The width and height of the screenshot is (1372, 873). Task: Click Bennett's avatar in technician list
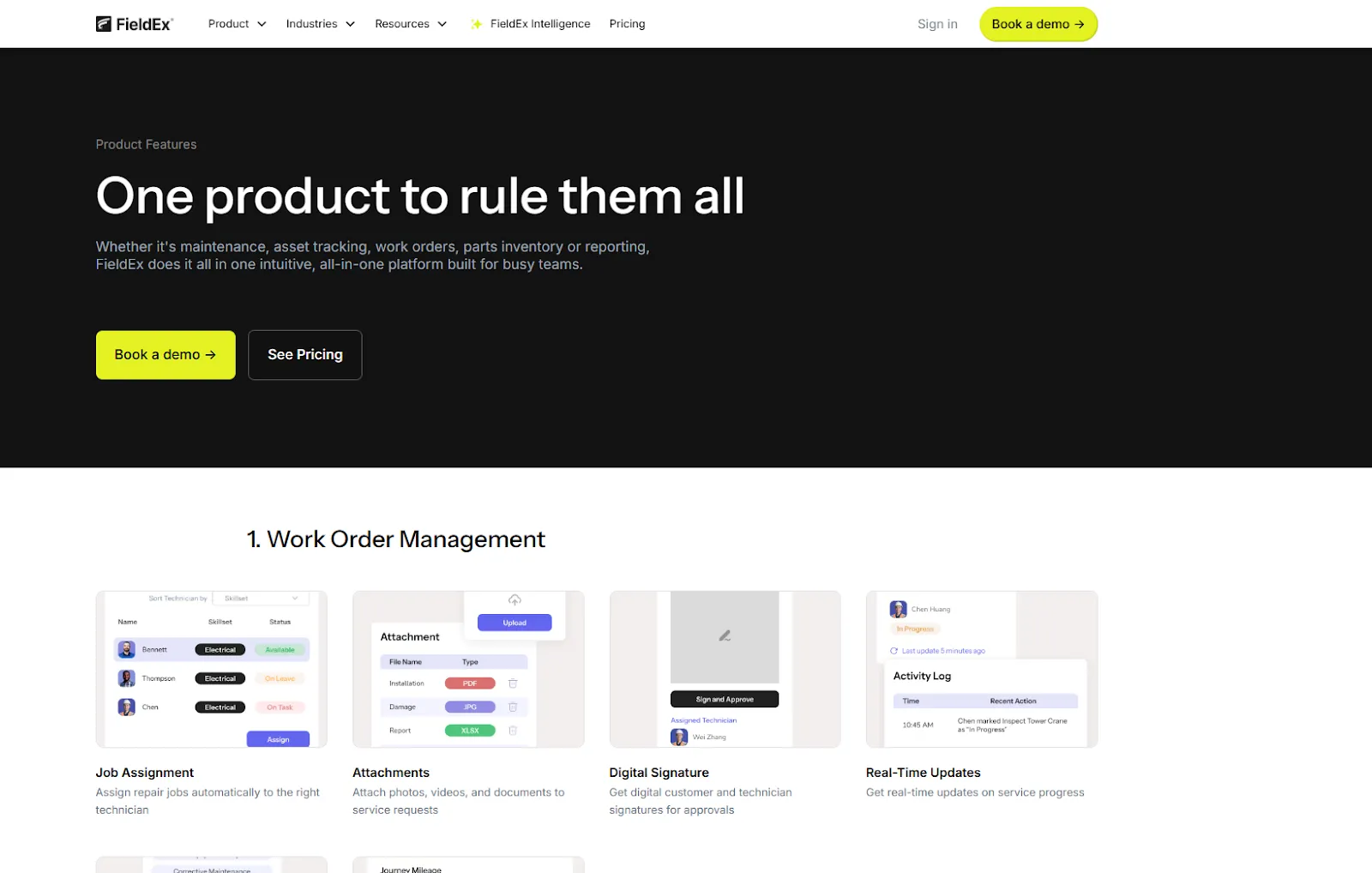[x=127, y=650]
